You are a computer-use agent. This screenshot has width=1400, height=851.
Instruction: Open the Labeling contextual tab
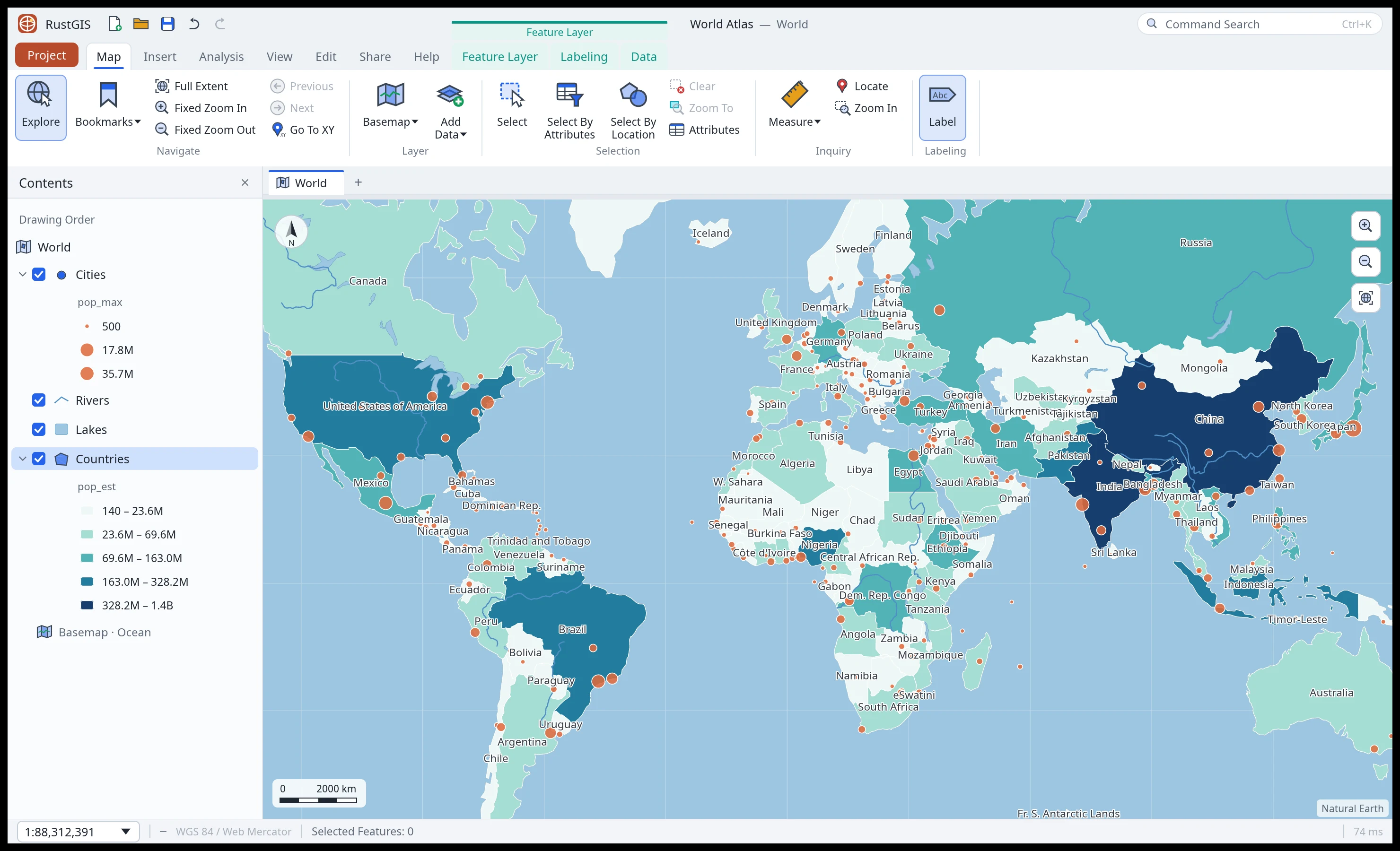(x=584, y=56)
